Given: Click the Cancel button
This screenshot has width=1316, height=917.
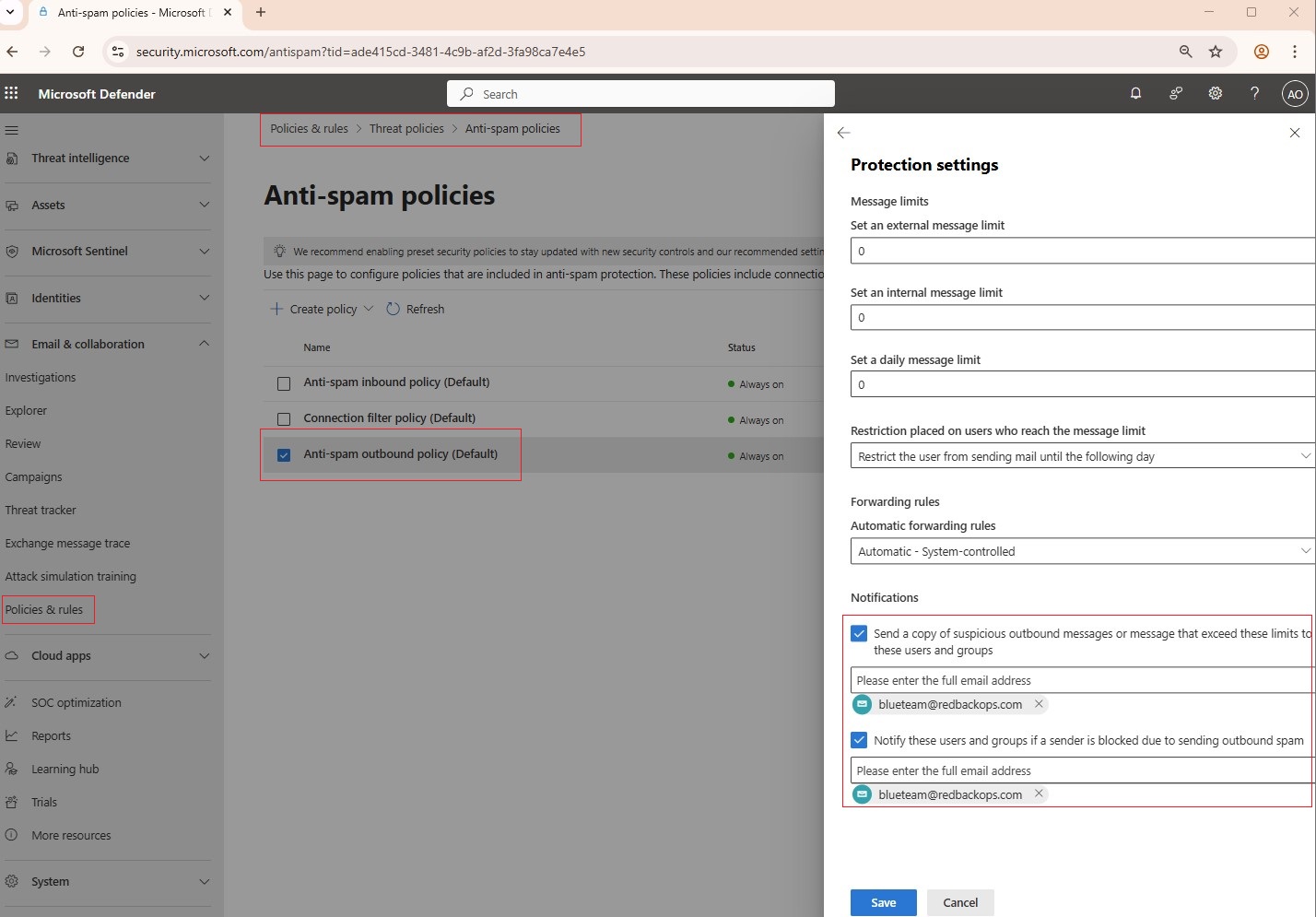Looking at the screenshot, I should tap(960, 902).
